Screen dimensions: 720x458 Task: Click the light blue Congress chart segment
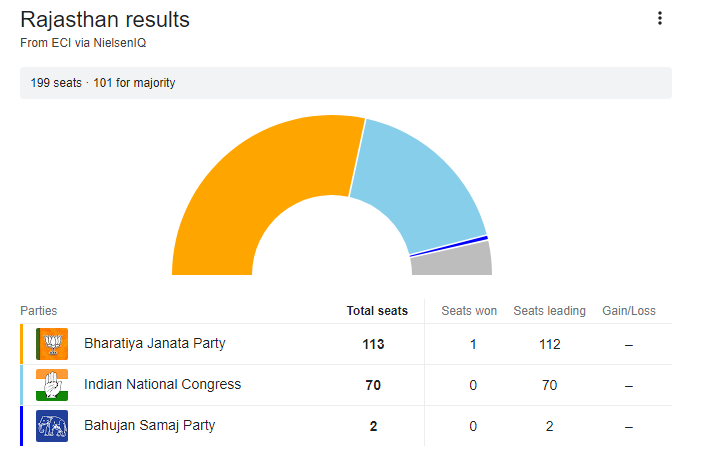pyautogui.click(x=420, y=185)
